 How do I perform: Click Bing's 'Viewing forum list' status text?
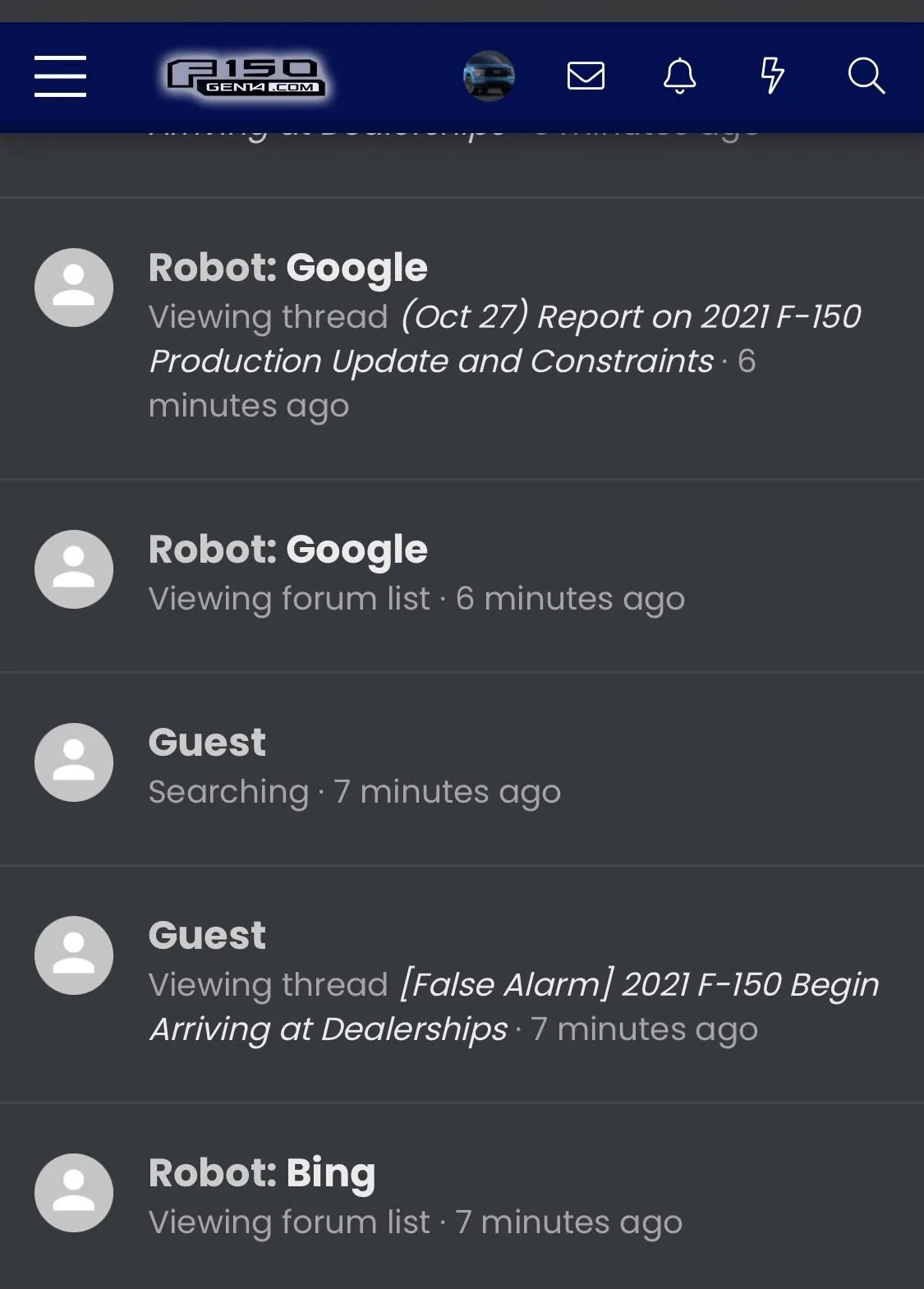click(x=289, y=1222)
